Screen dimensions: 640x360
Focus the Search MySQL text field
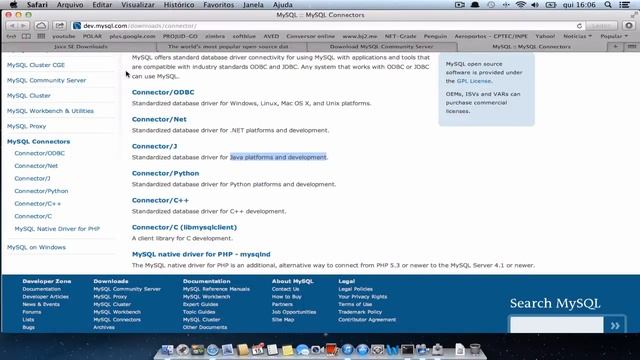(x=557, y=325)
